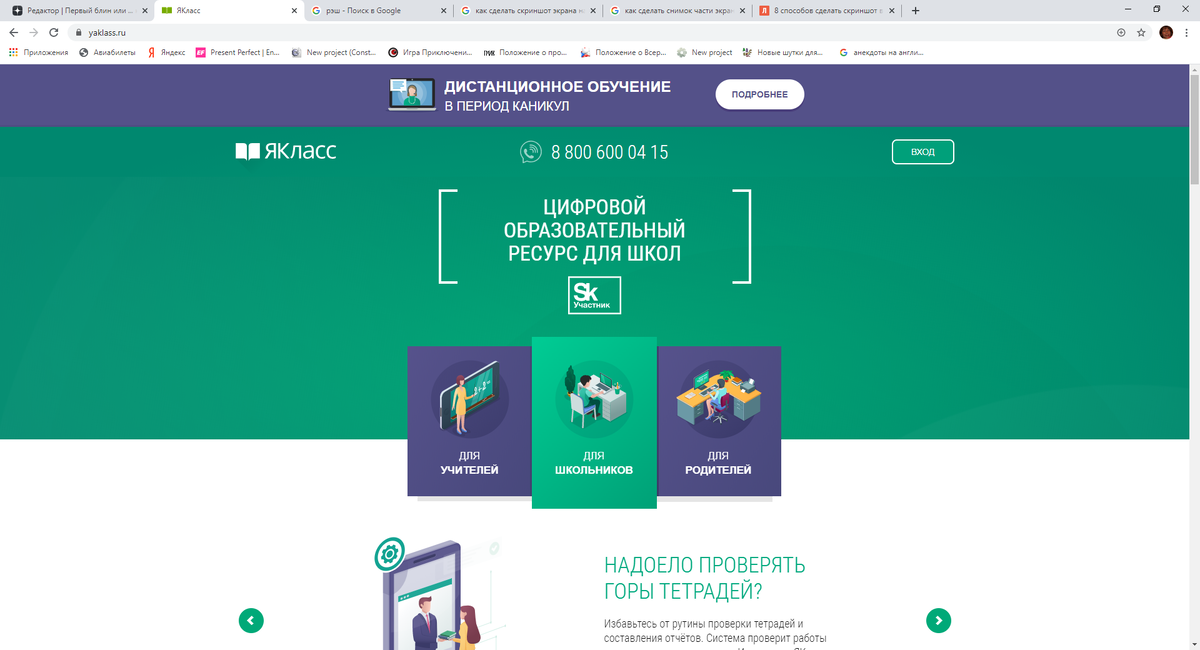Click the zoom icon in the address bar
1200x650 pixels.
point(1120,32)
